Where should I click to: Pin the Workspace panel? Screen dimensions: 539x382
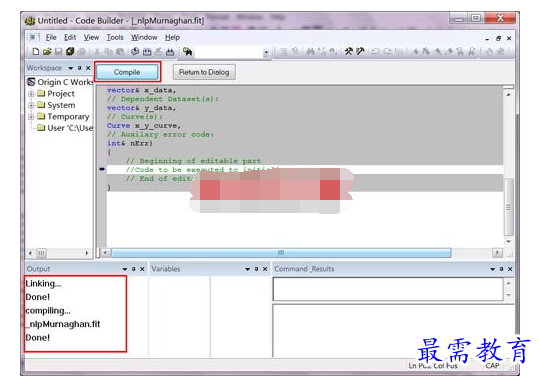[79, 68]
